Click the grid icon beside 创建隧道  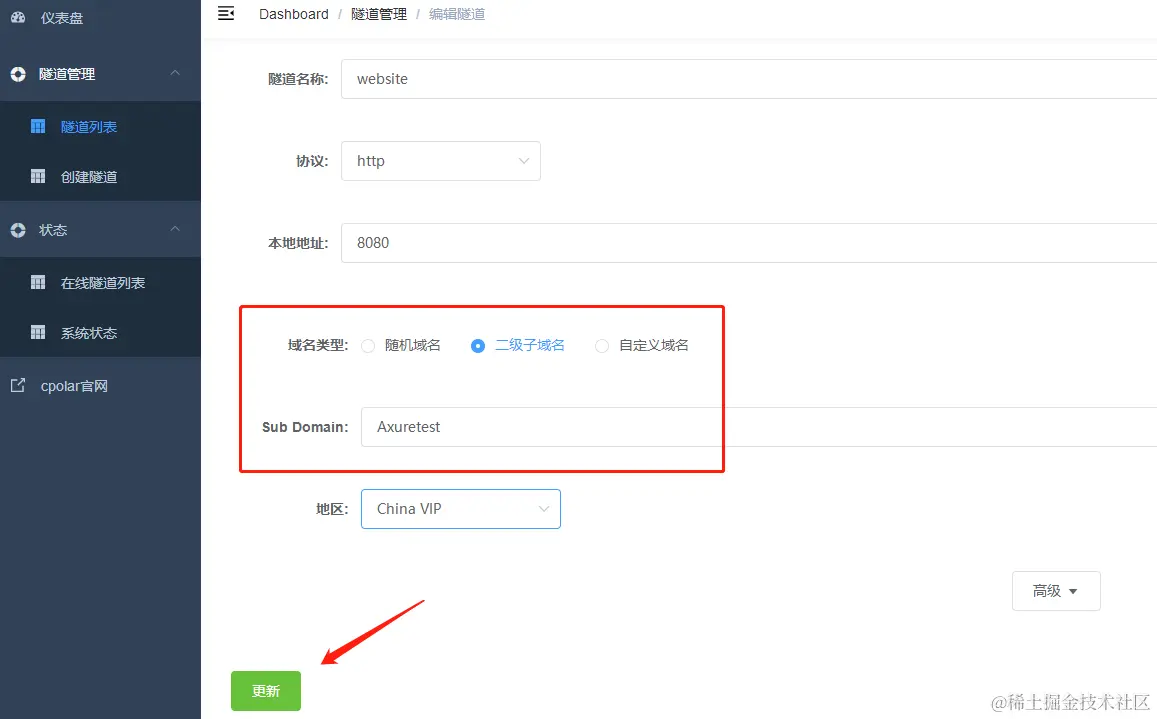(38, 176)
